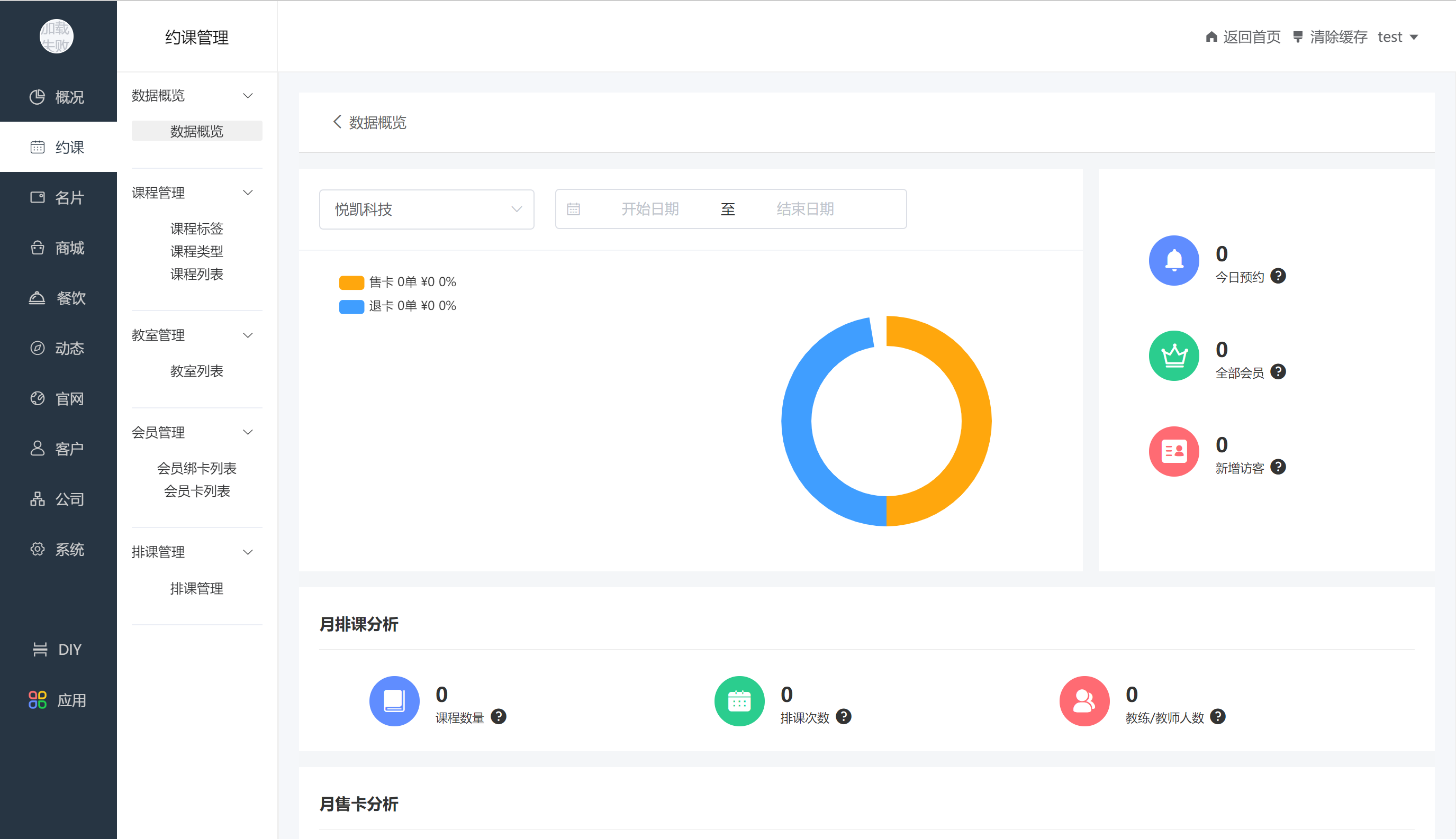
Task: Open the 应用 colorful apps icon
Action: pos(38,700)
